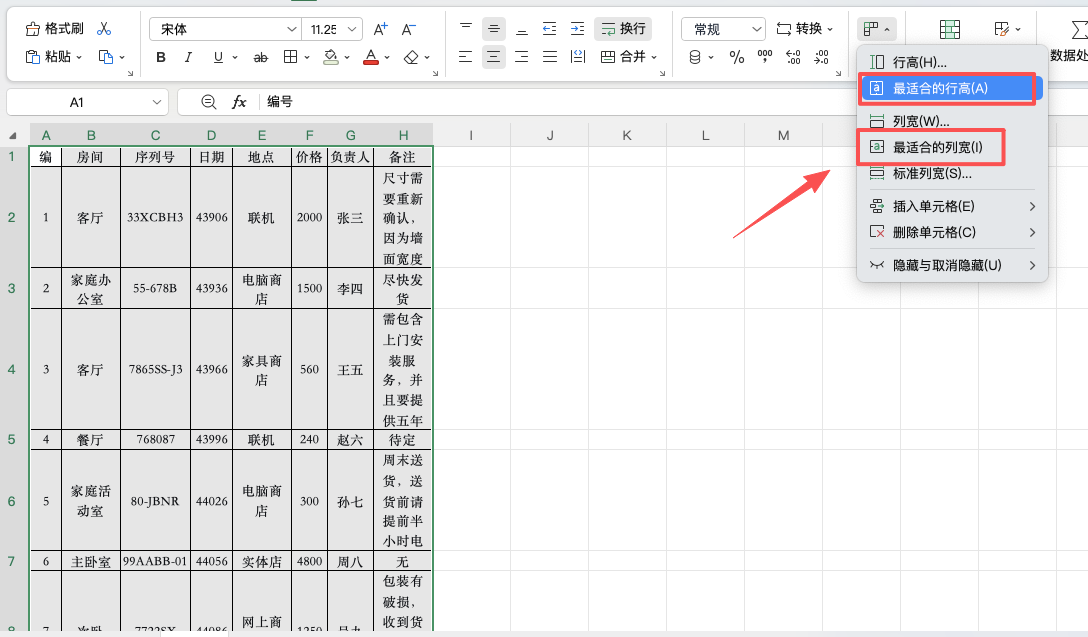Toggle vertical middle alignment
1088x637 pixels.
tap(493, 28)
